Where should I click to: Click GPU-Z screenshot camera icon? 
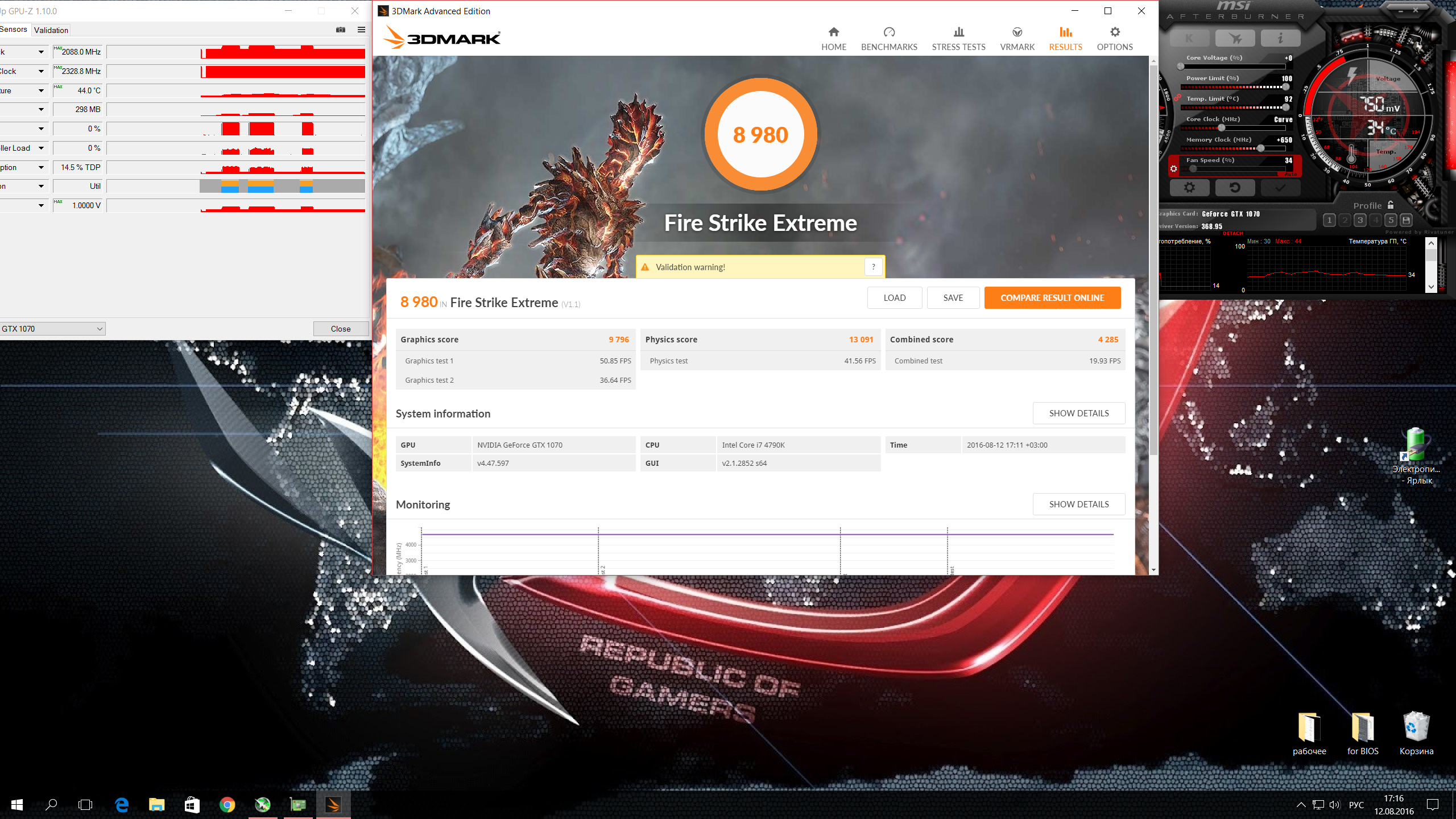click(341, 30)
